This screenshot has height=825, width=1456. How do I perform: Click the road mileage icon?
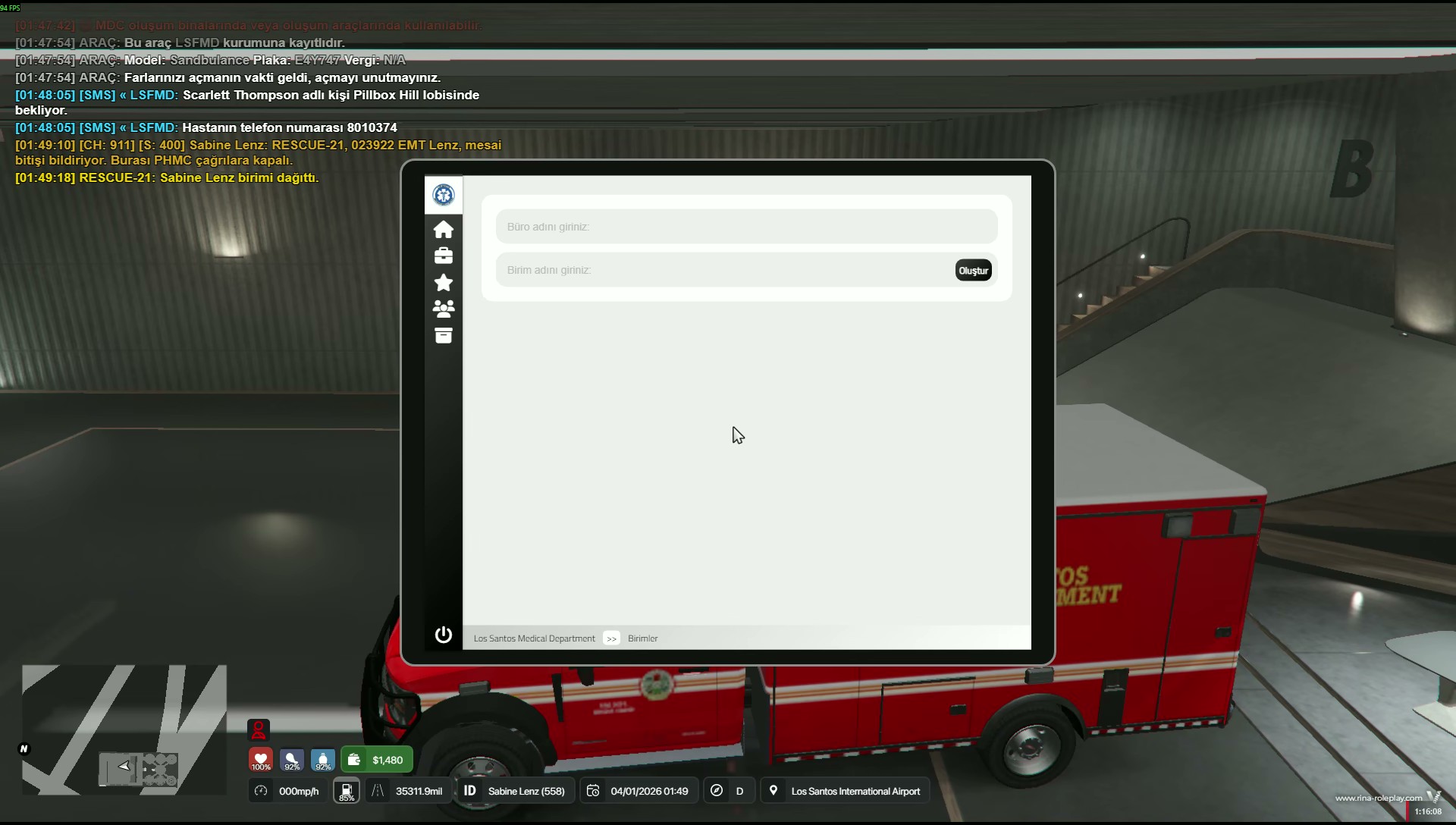coord(378,791)
